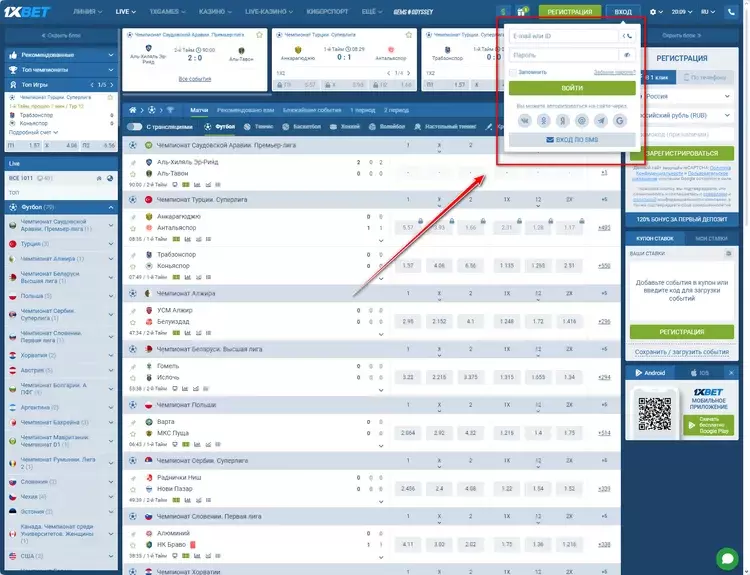The image size is (750, 575).
Task: Sign in with the VK icon
Action: [525, 121]
